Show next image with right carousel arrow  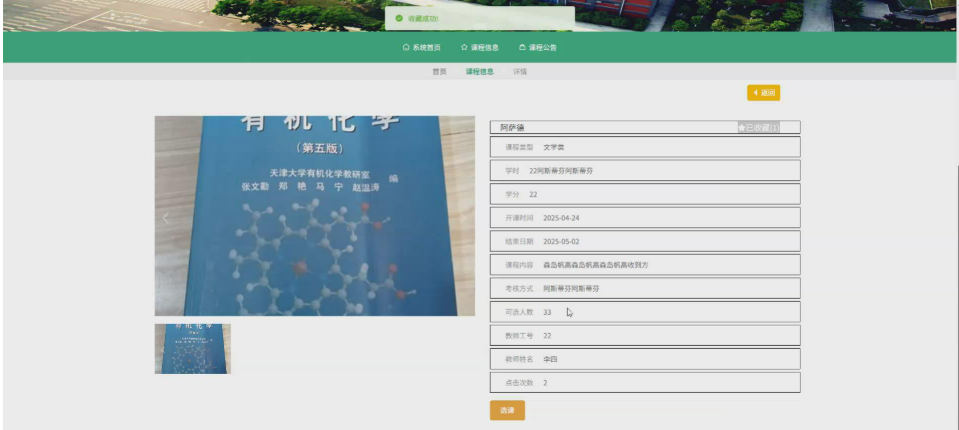pyautogui.click(x=464, y=217)
